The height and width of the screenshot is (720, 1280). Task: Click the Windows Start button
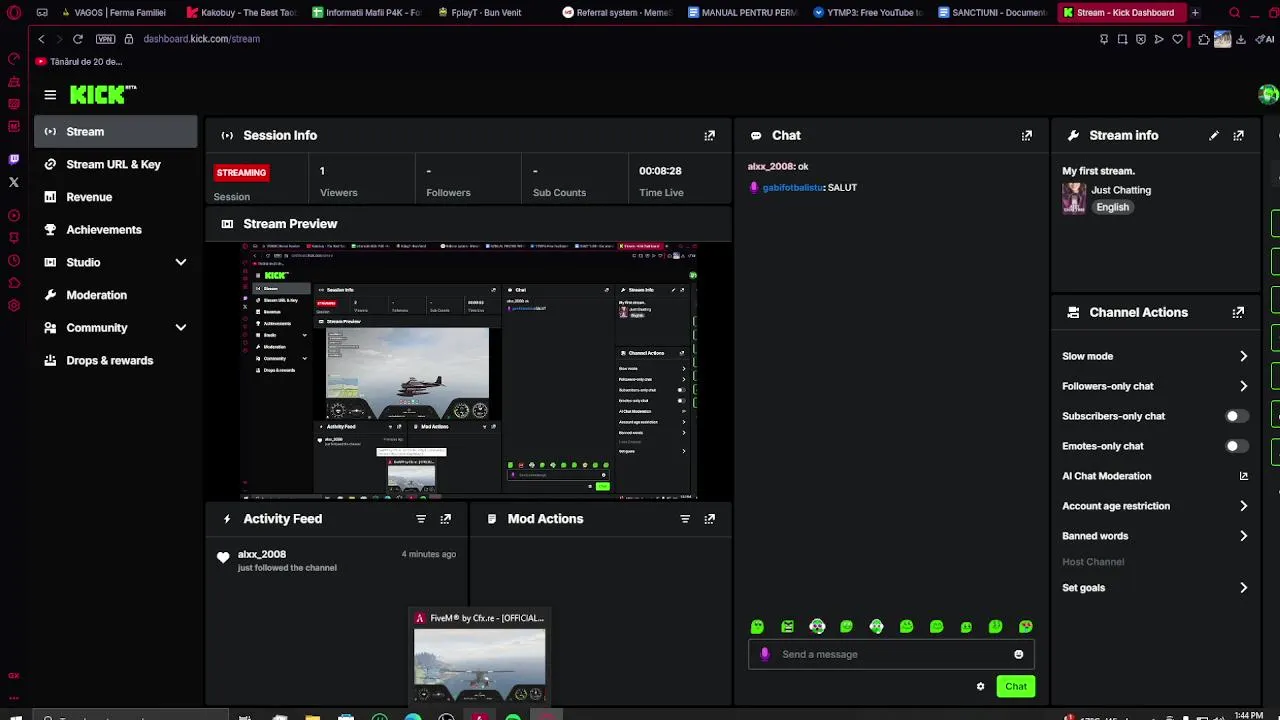tap(15, 716)
